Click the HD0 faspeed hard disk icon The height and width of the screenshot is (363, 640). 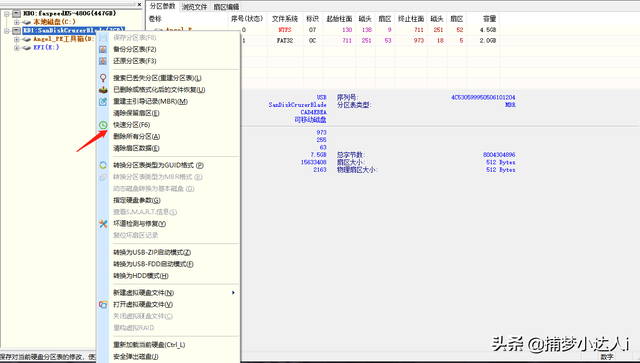tap(16, 13)
